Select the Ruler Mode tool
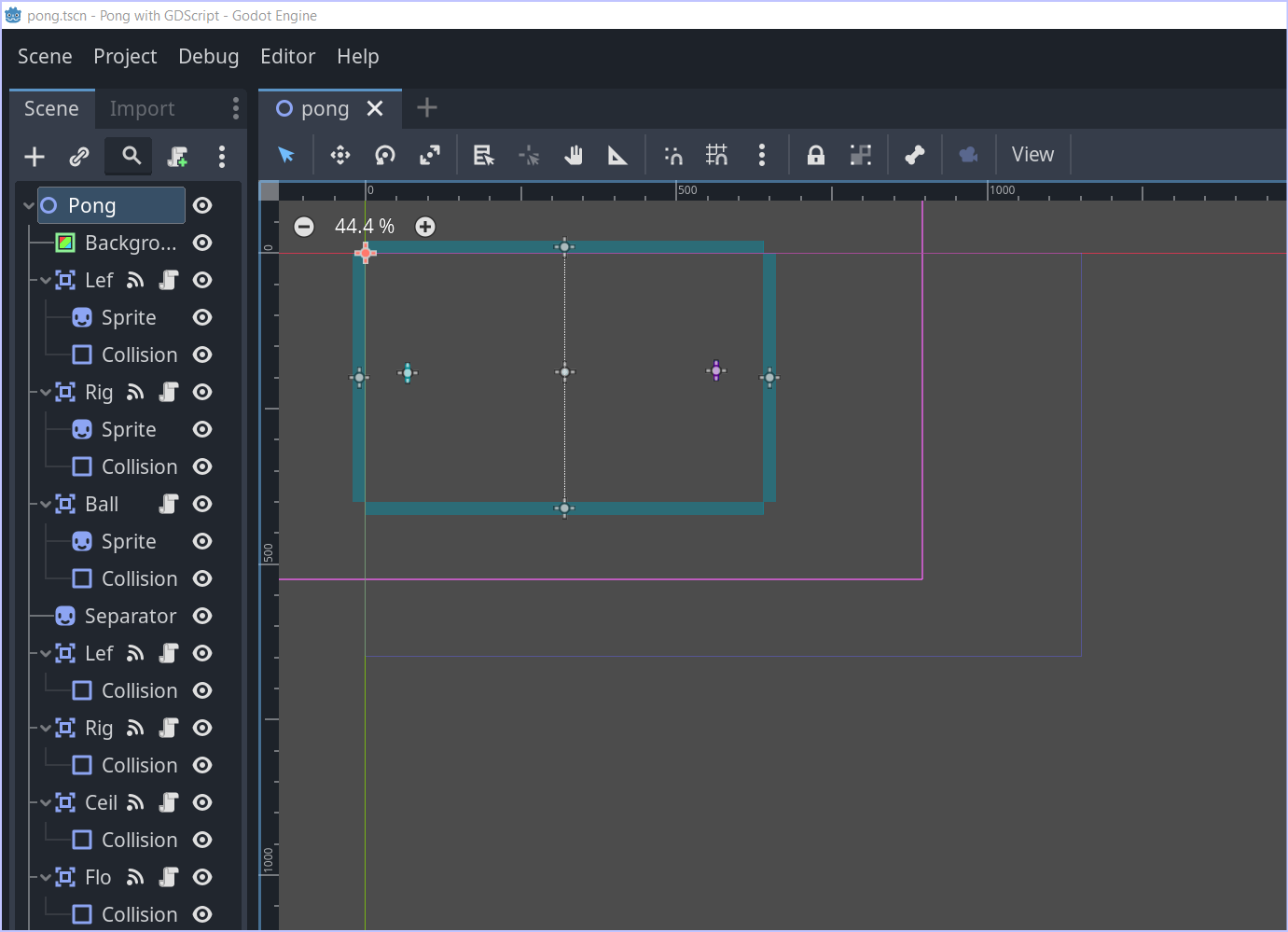Image resolution: width=1288 pixels, height=932 pixels. (616, 155)
